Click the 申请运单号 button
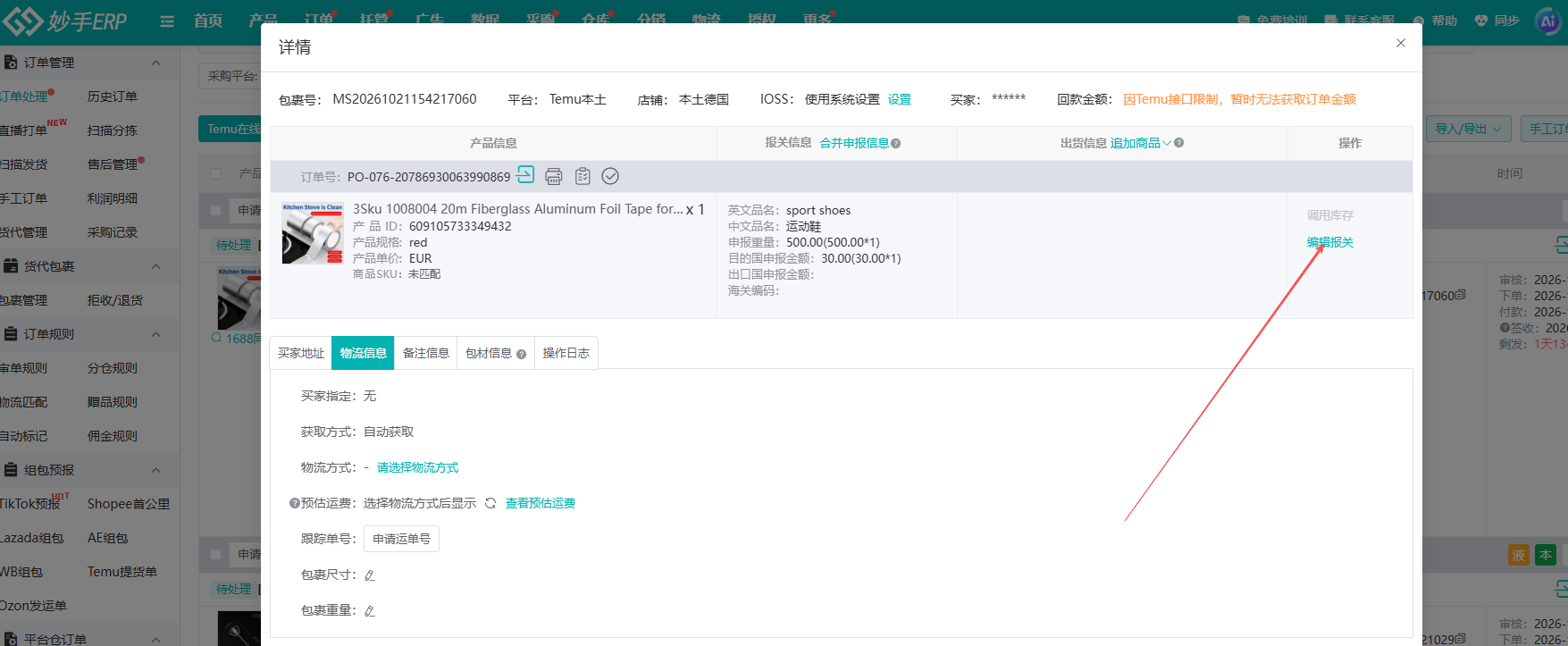 click(401, 539)
